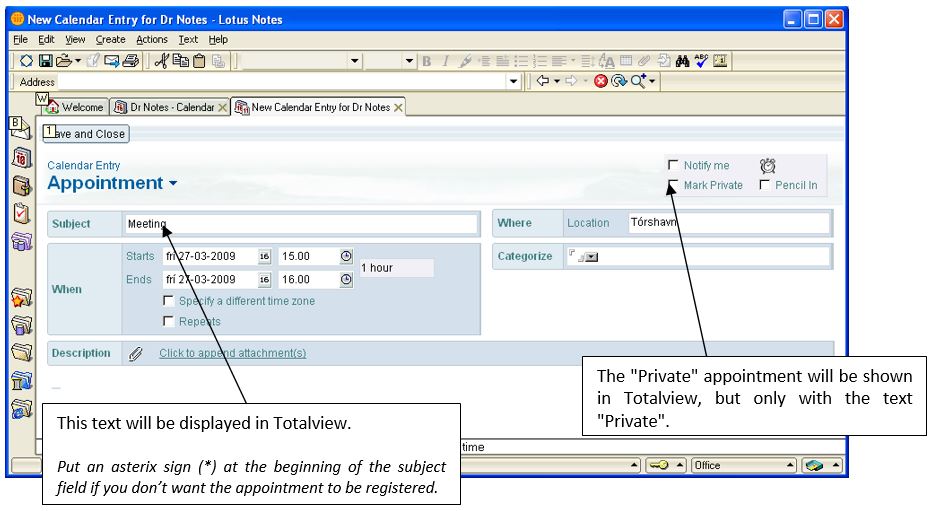Open the Actions menu
This screenshot has height=511, width=931.
151,40
